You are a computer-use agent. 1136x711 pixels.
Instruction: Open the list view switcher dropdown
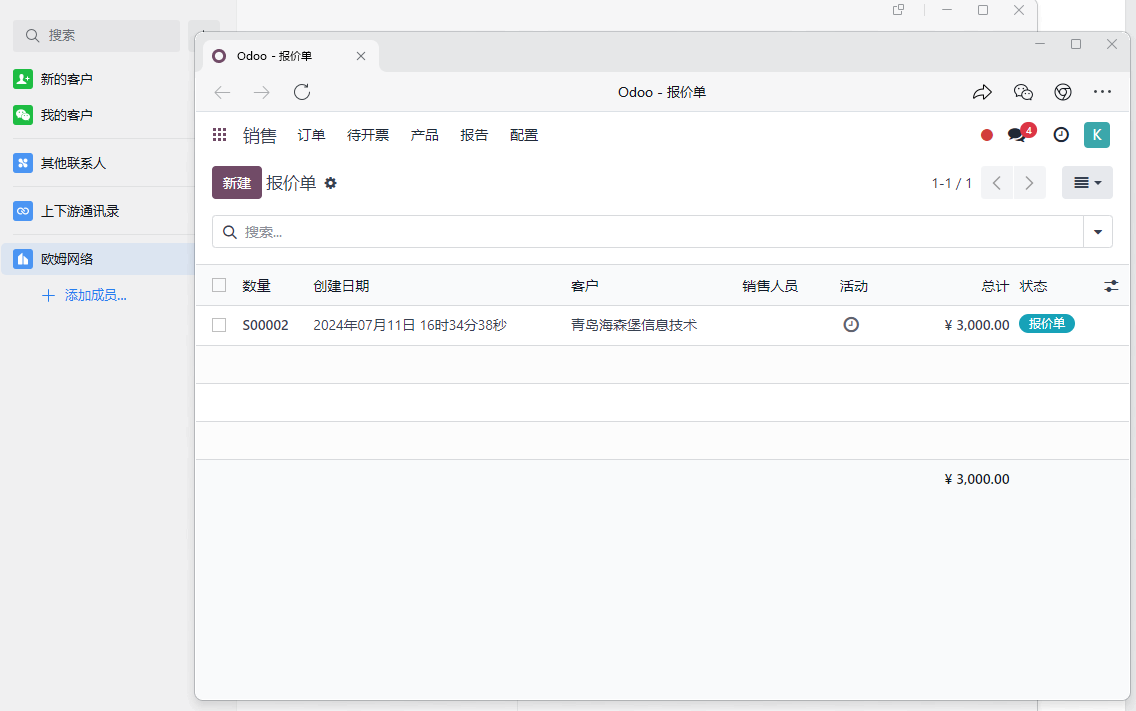pyautogui.click(x=1087, y=183)
